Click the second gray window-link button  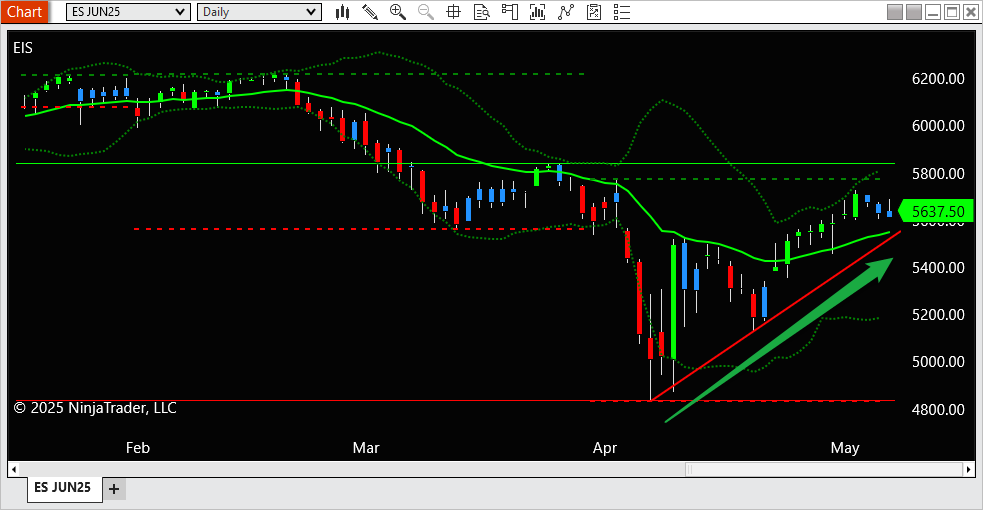pyautogui.click(x=914, y=12)
